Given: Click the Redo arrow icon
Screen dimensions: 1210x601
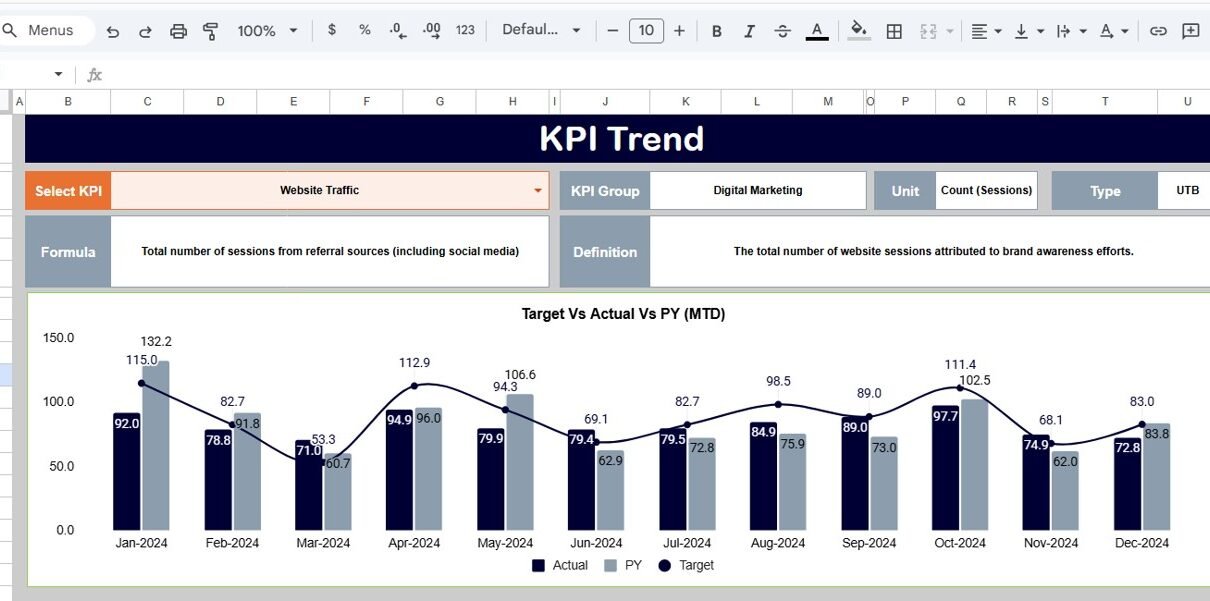Looking at the screenshot, I should point(145,31).
